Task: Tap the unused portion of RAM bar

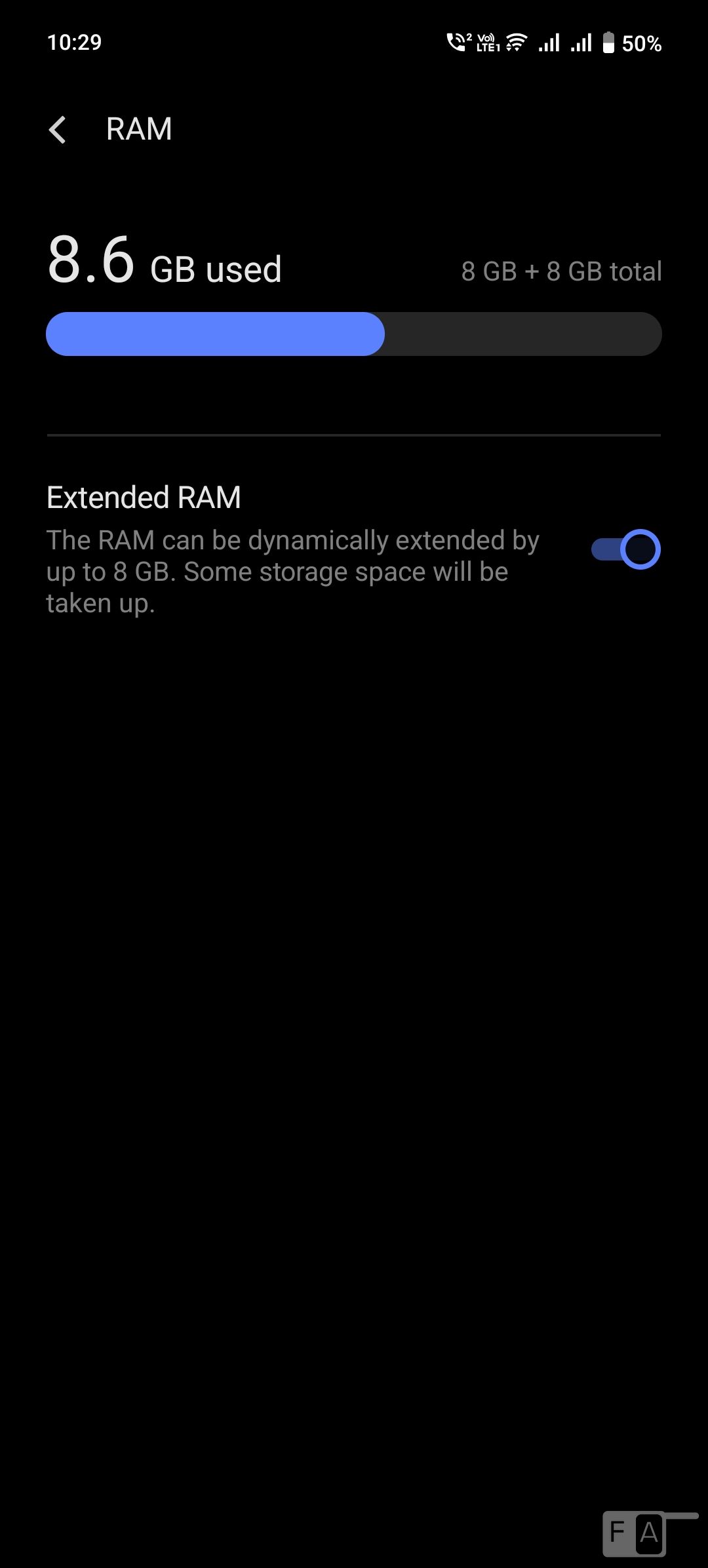Action: tap(523, 334)
